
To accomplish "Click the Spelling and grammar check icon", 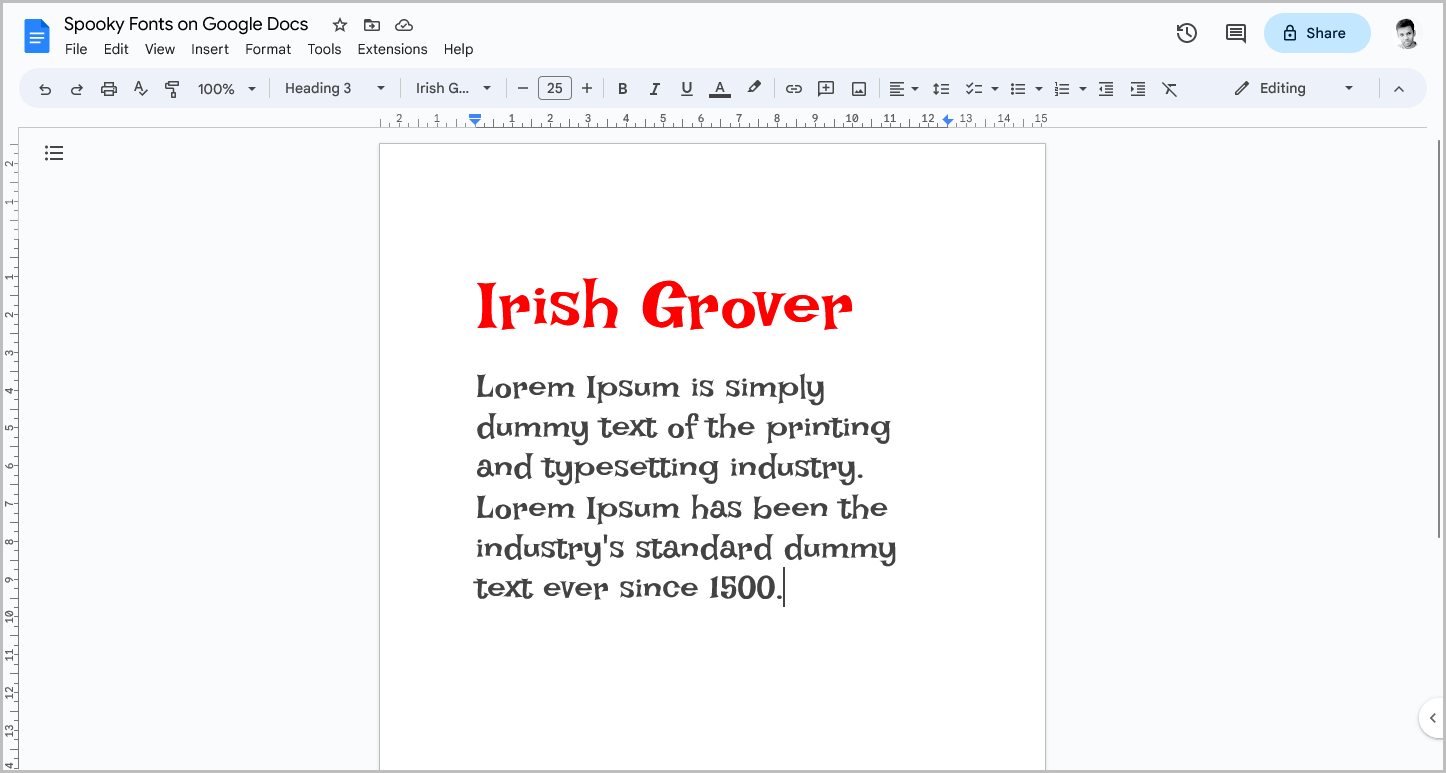I will [140, 88].
